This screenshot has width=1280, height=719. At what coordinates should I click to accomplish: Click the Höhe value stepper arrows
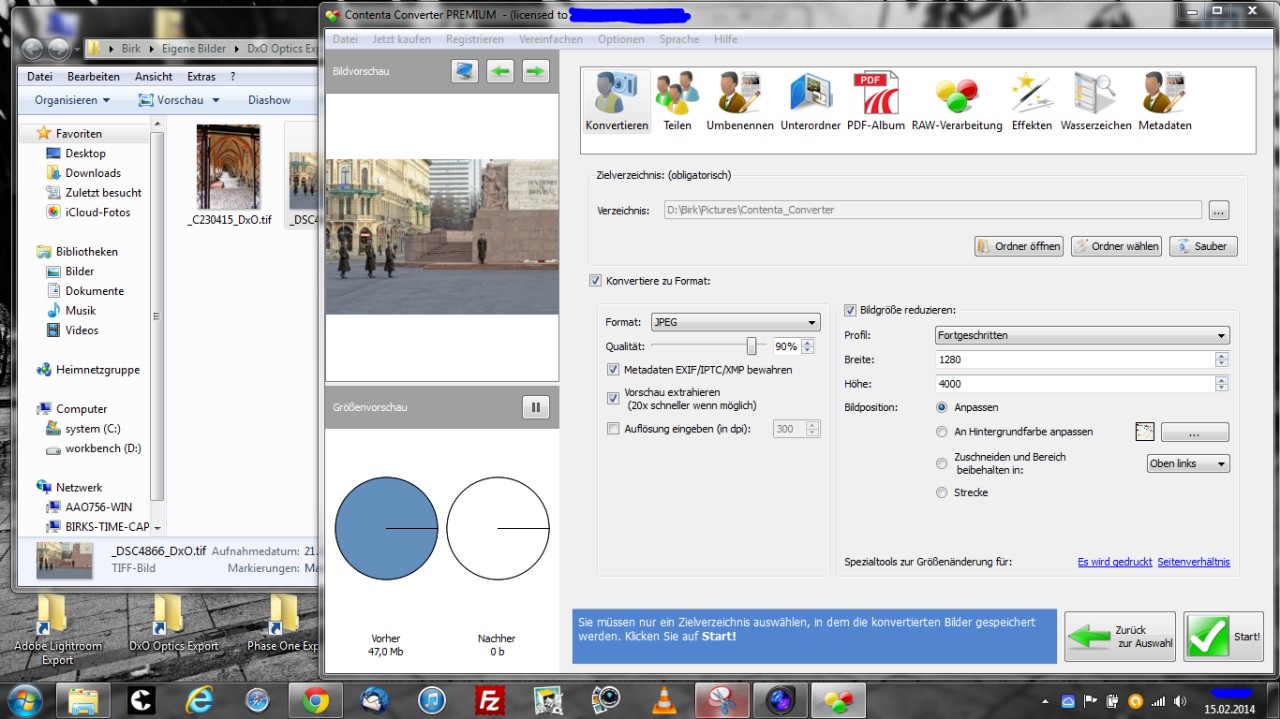click(1221, 384)
